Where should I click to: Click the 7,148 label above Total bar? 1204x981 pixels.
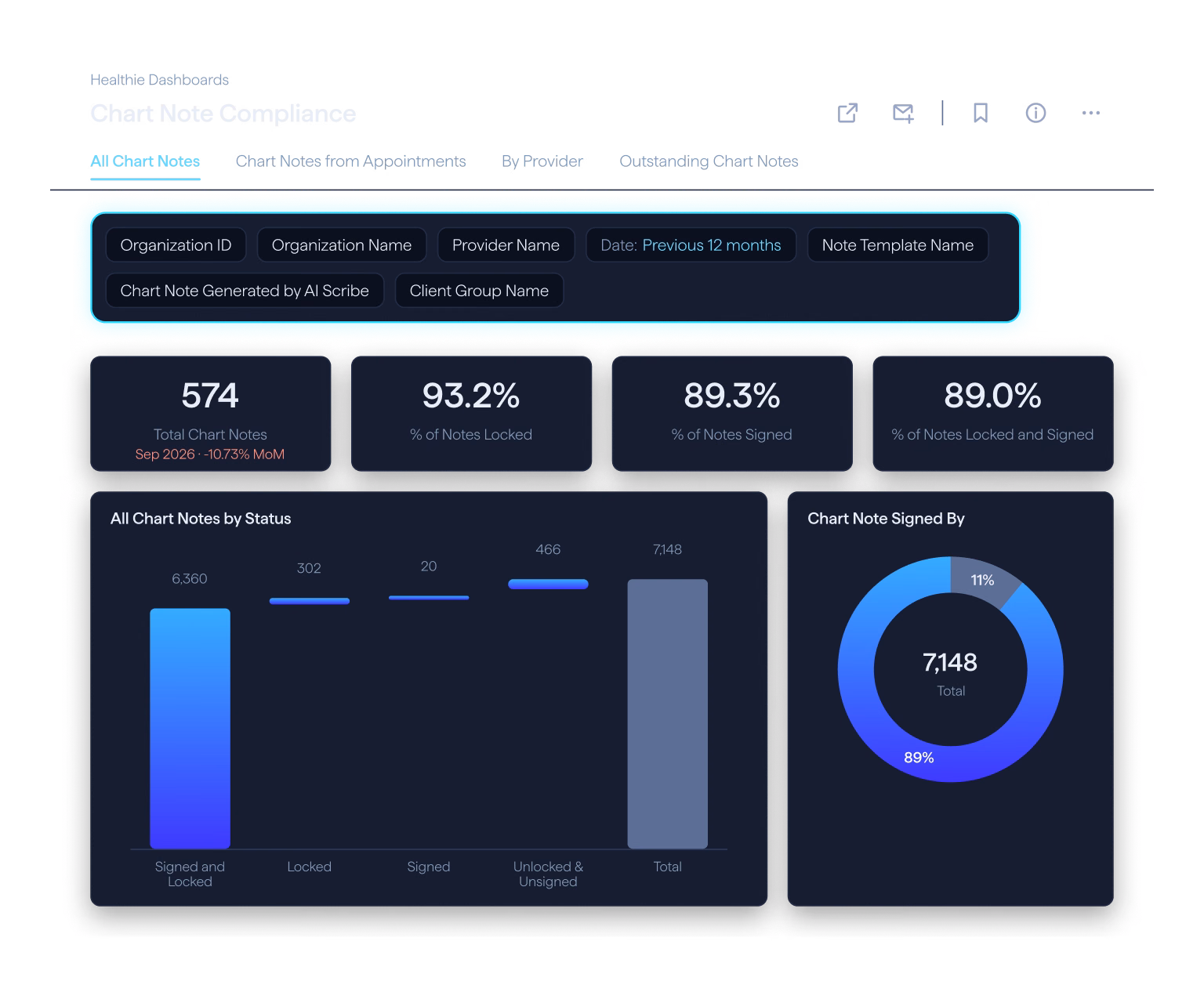pyautogui.click(x=667, y=550)
